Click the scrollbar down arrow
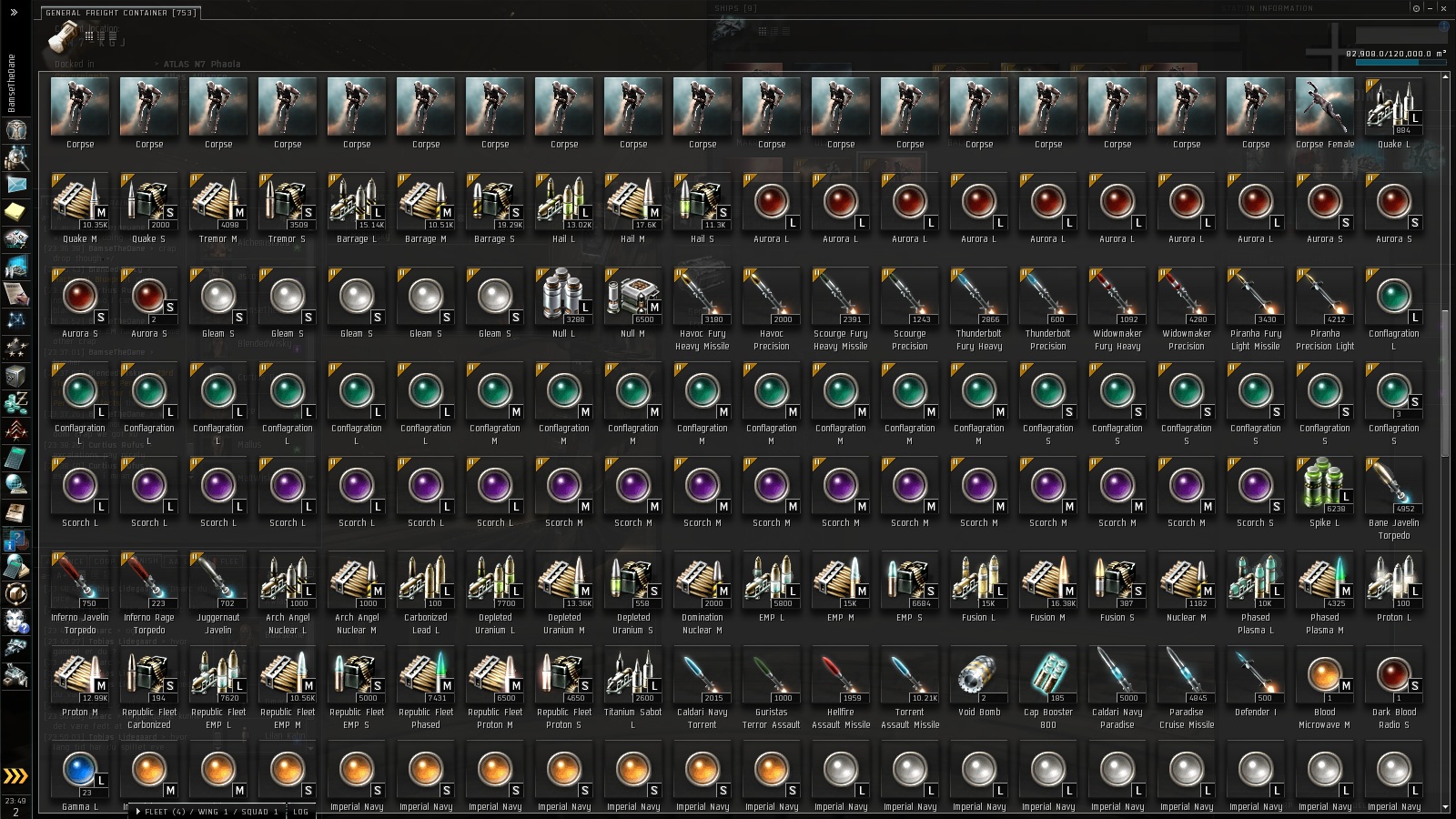1456x819 pixels. [1445, 807]
